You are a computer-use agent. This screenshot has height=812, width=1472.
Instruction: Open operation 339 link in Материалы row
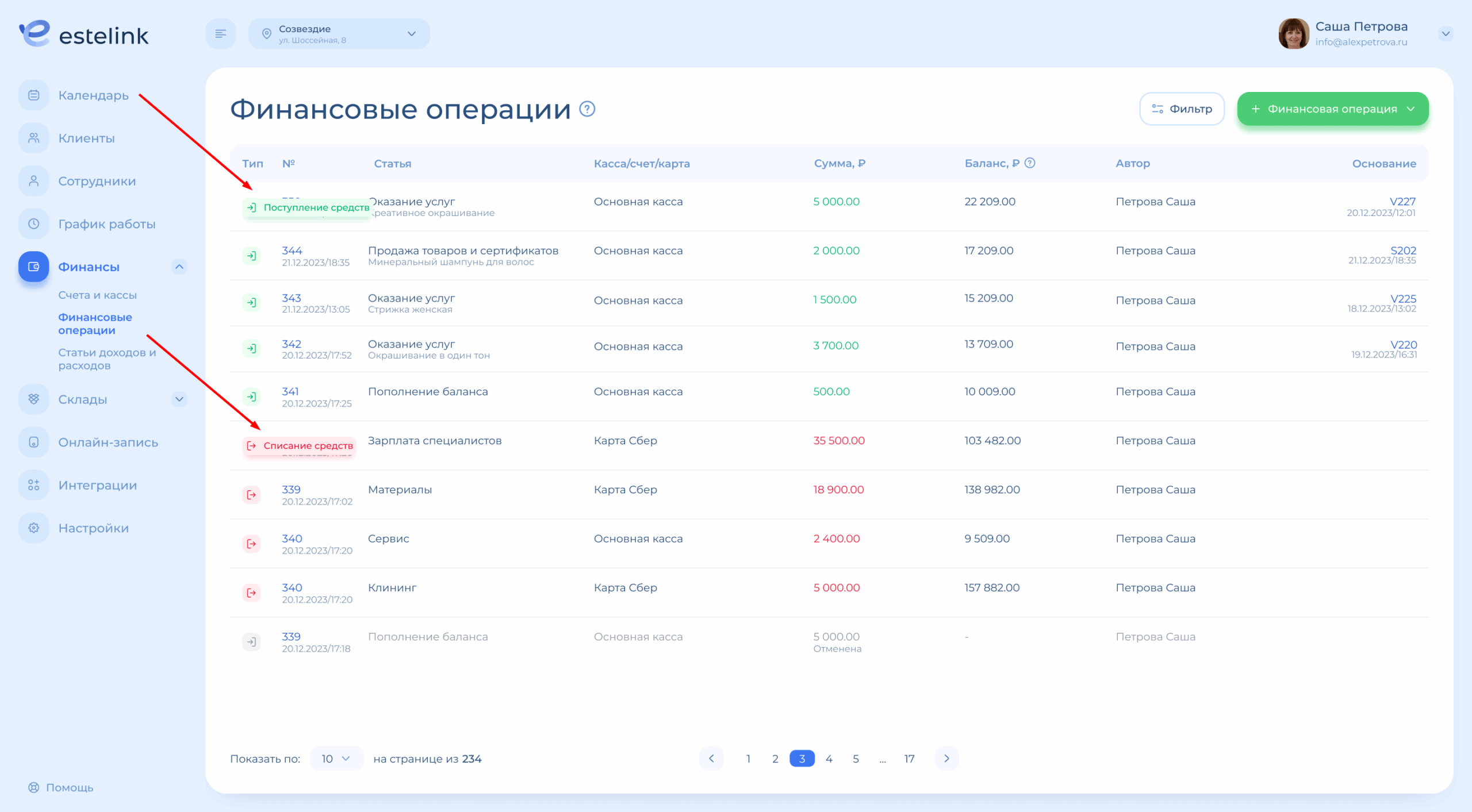click(291, 490)
